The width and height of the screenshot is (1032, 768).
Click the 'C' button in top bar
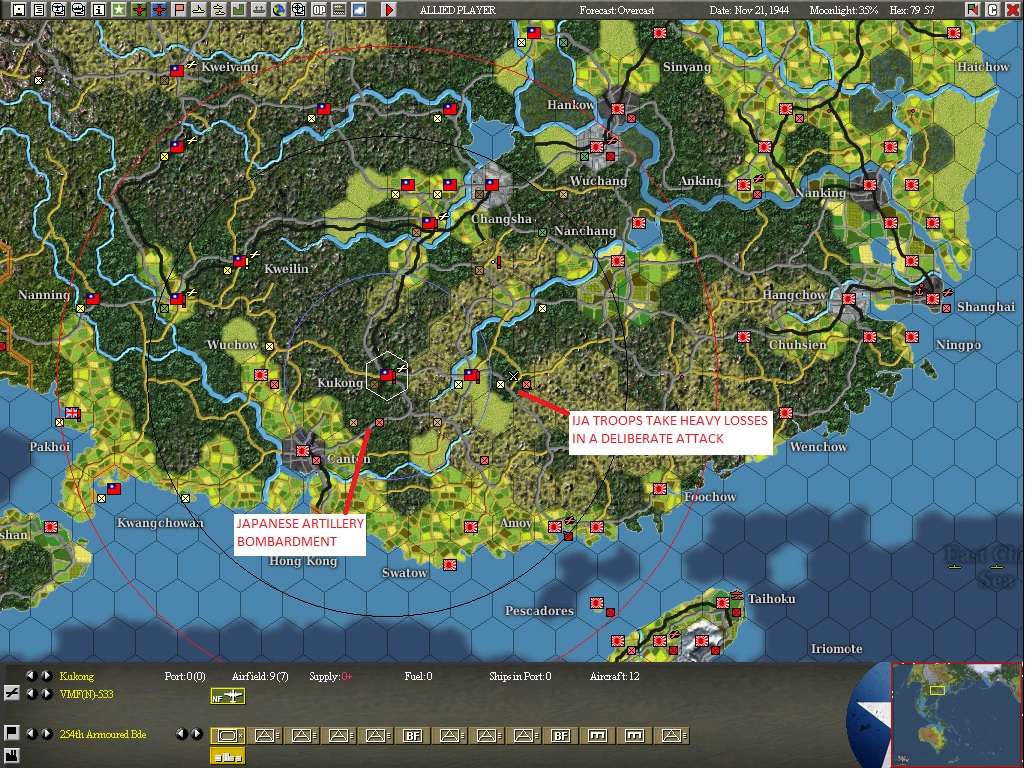click(x=993, y=9)
